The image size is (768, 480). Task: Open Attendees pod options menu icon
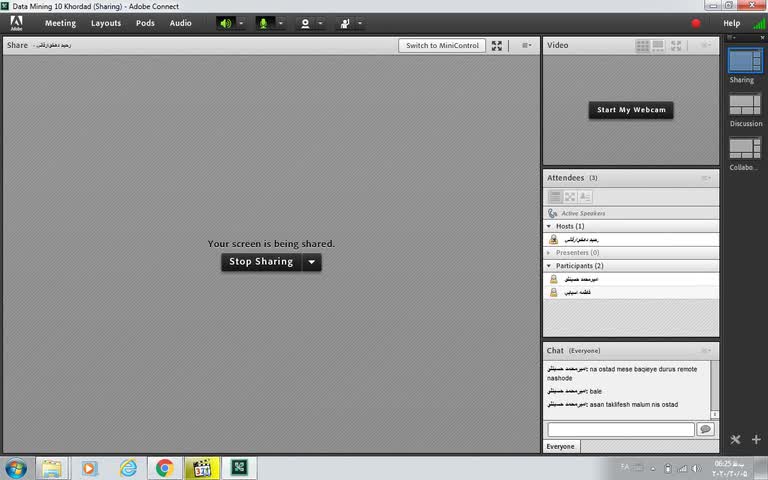[706, 178]
